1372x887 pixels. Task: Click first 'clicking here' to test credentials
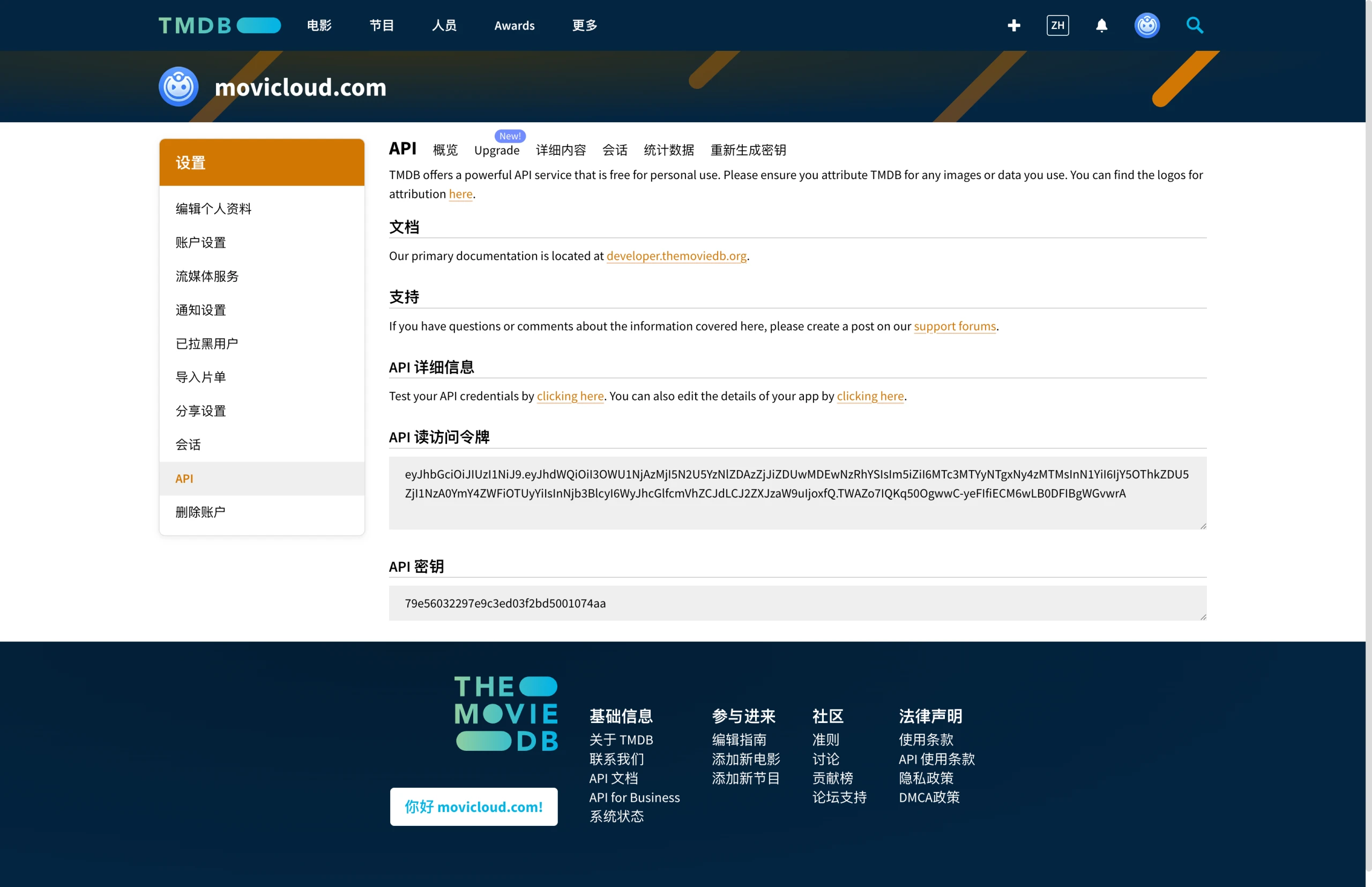point(570,396)
